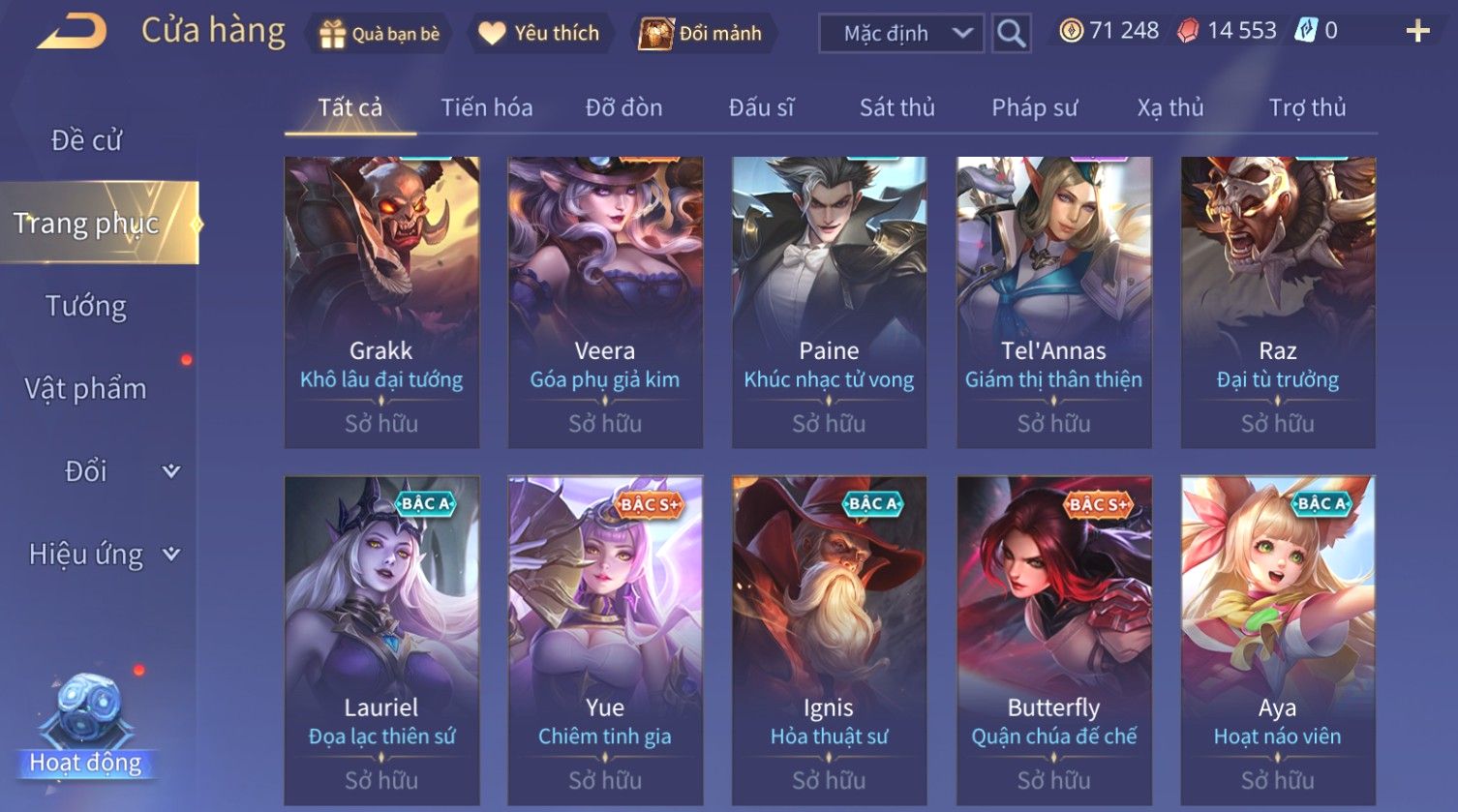
Task: Select the Yue Chiêm tinh gia skin card
Action: point(605,640)
